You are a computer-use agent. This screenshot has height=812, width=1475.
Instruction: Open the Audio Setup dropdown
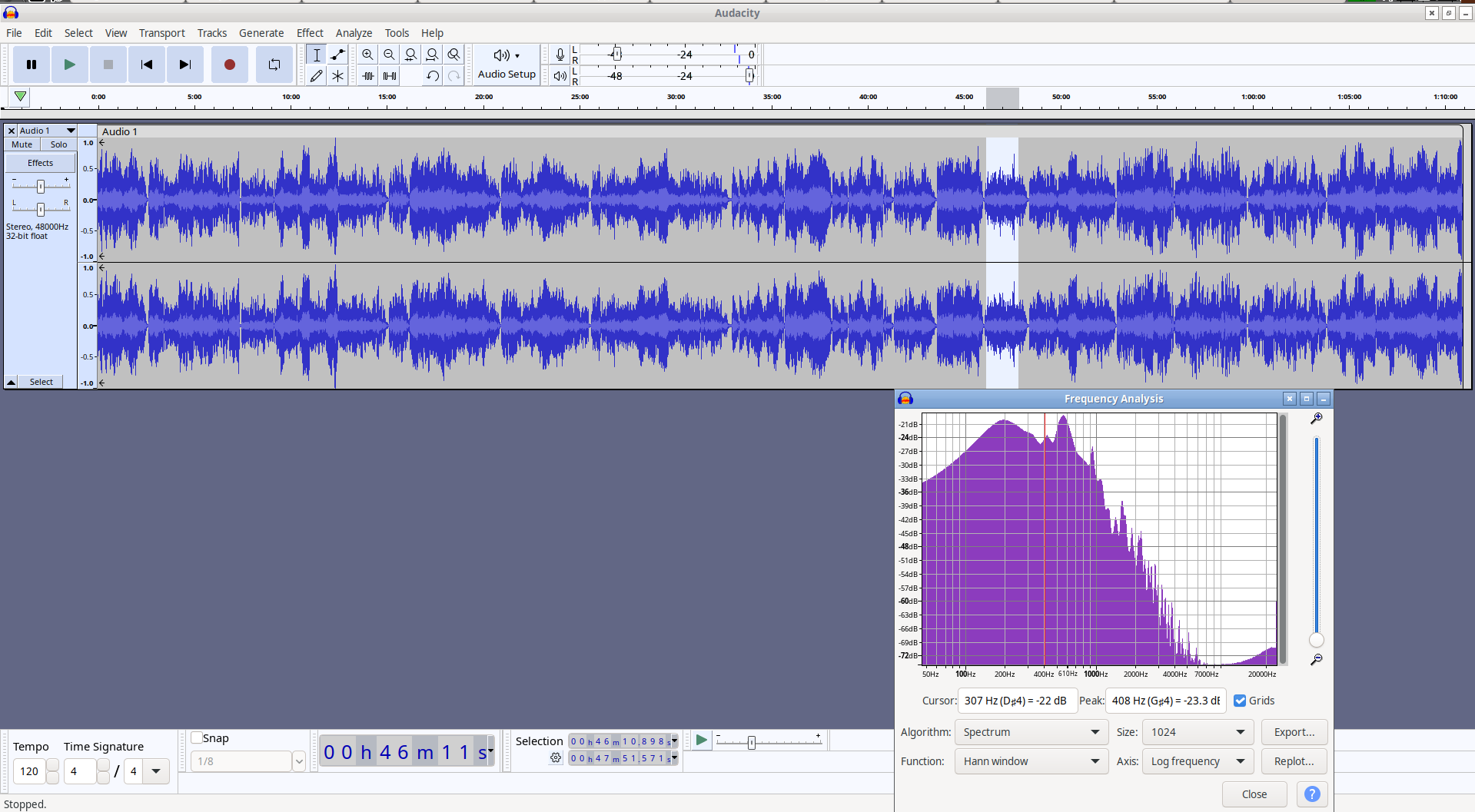click(x=507, y=65)
